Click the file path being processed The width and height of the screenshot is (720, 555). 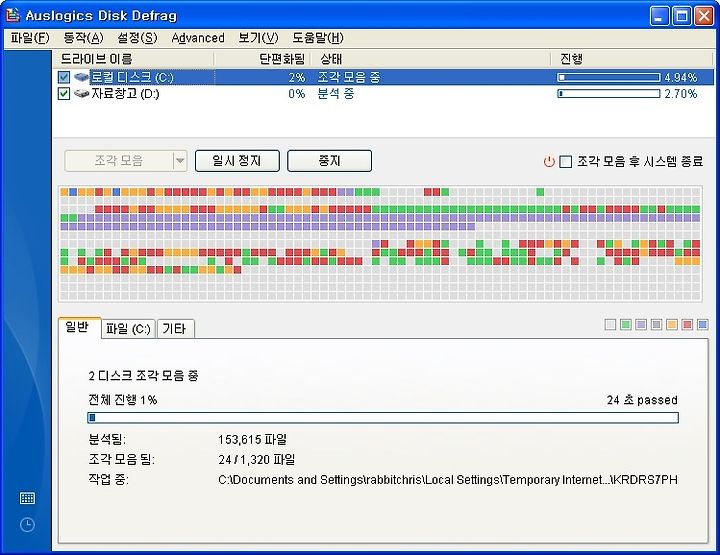pyautogui.click(x=448, y=480)
